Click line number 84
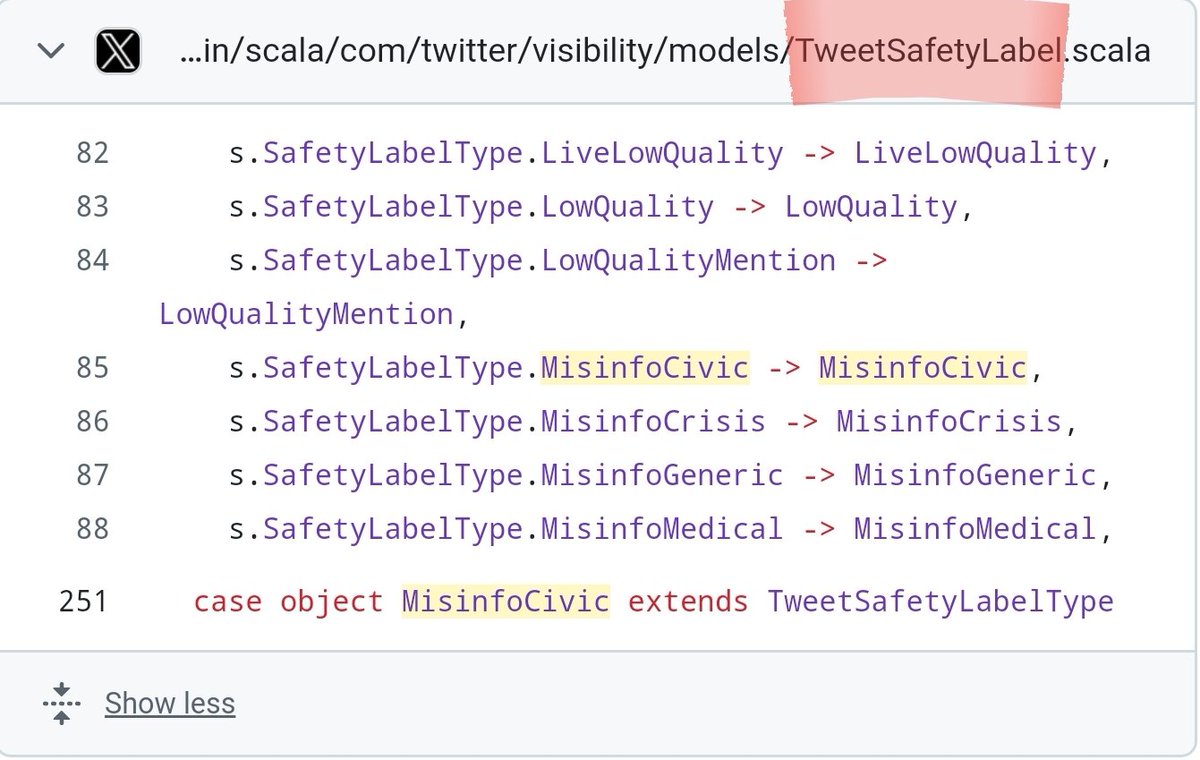 point(92,260)
